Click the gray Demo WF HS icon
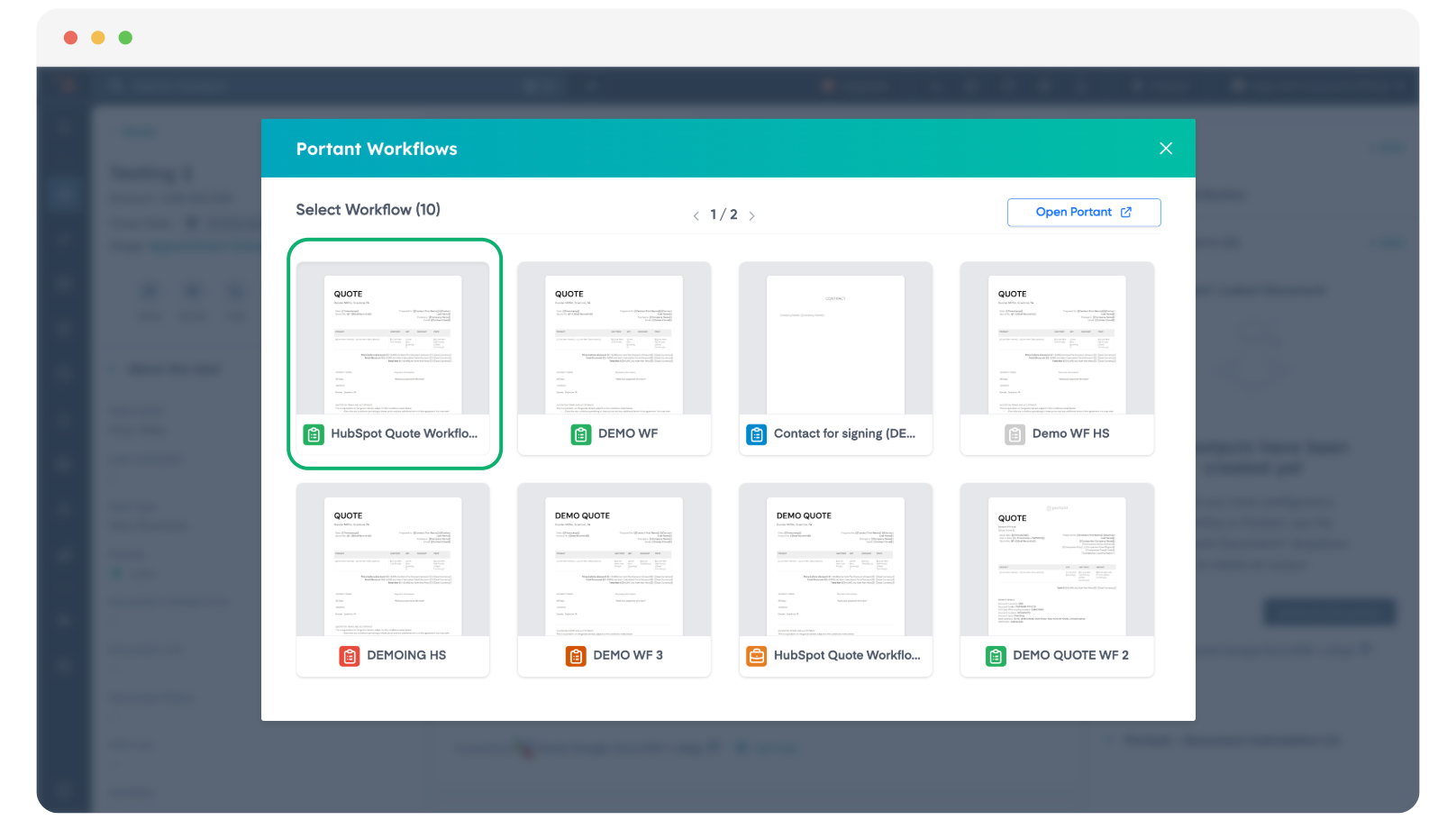This screenshot has width=1456, height=820. pyautogui.click(x=1015, y=434)
